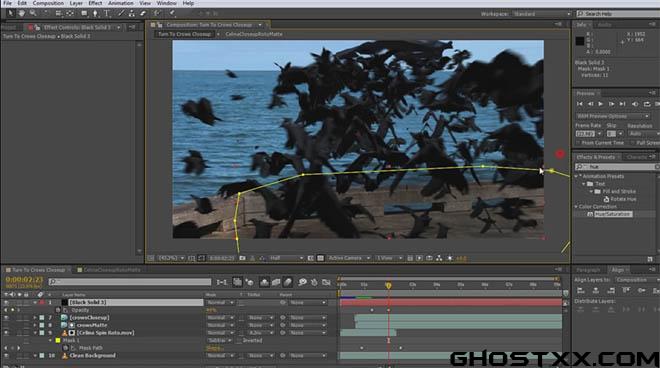This screenshot has width=660, height=368.
Task: Open the Graph Editor from timeline
Action: [326, 282]
